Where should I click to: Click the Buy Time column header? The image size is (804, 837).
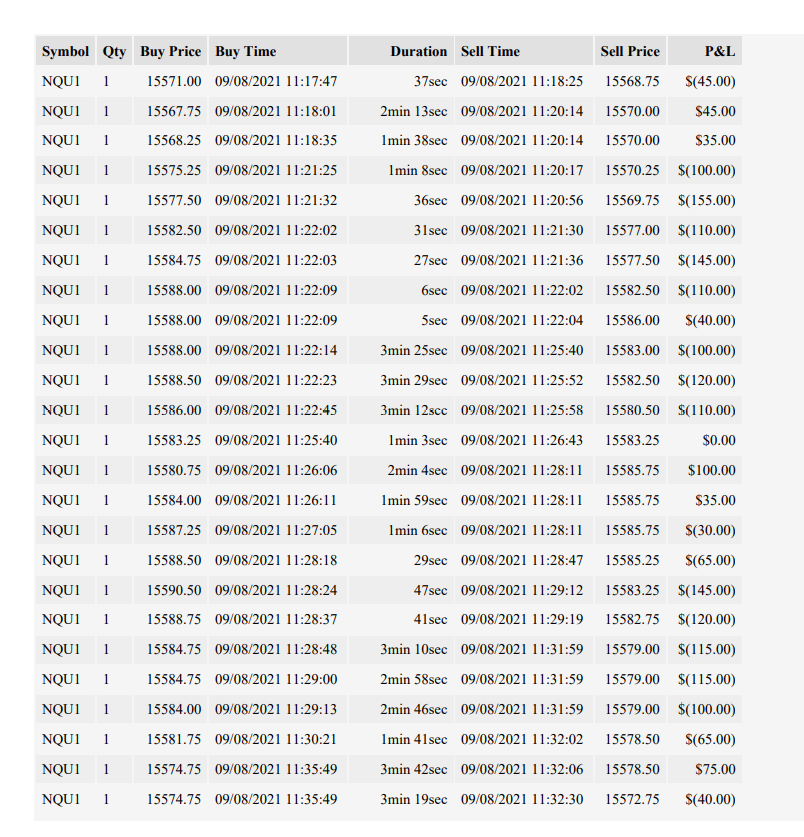click(278, 51)
